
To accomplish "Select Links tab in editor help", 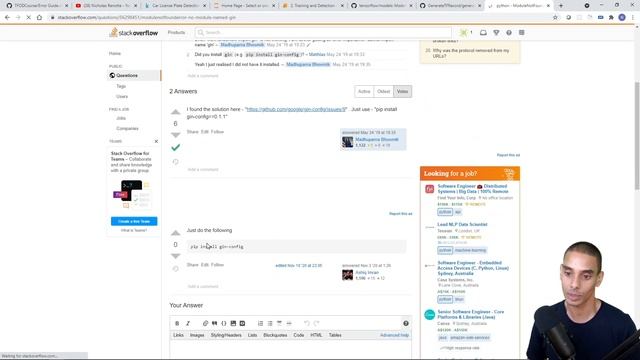I will (178, 335).
